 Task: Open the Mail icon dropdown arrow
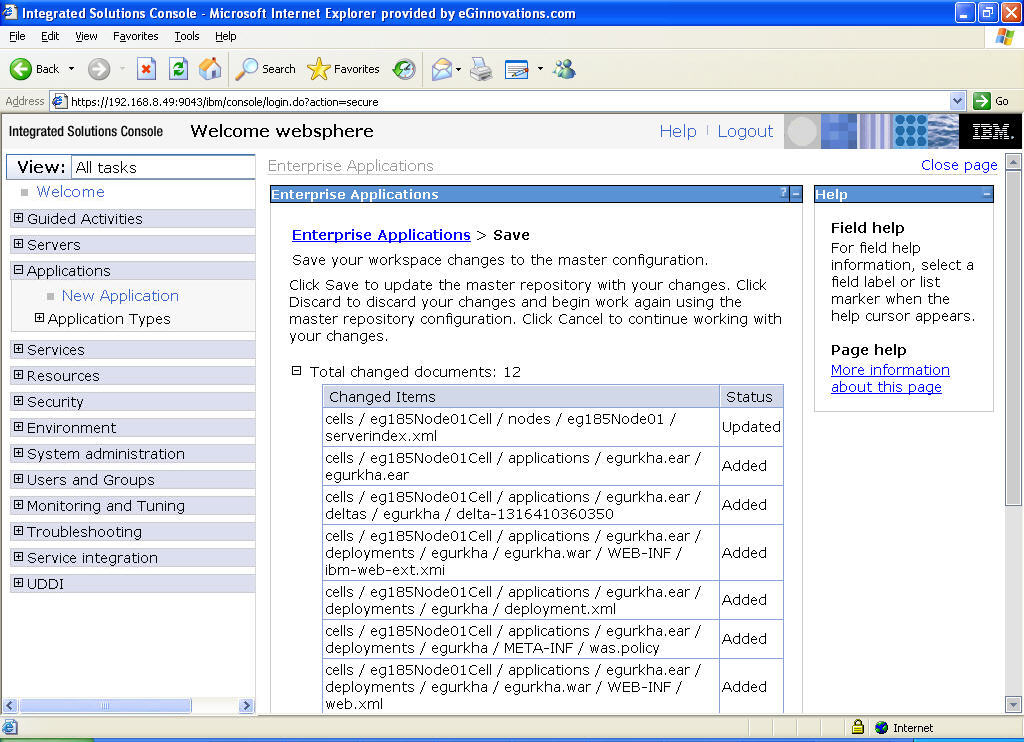458,69
